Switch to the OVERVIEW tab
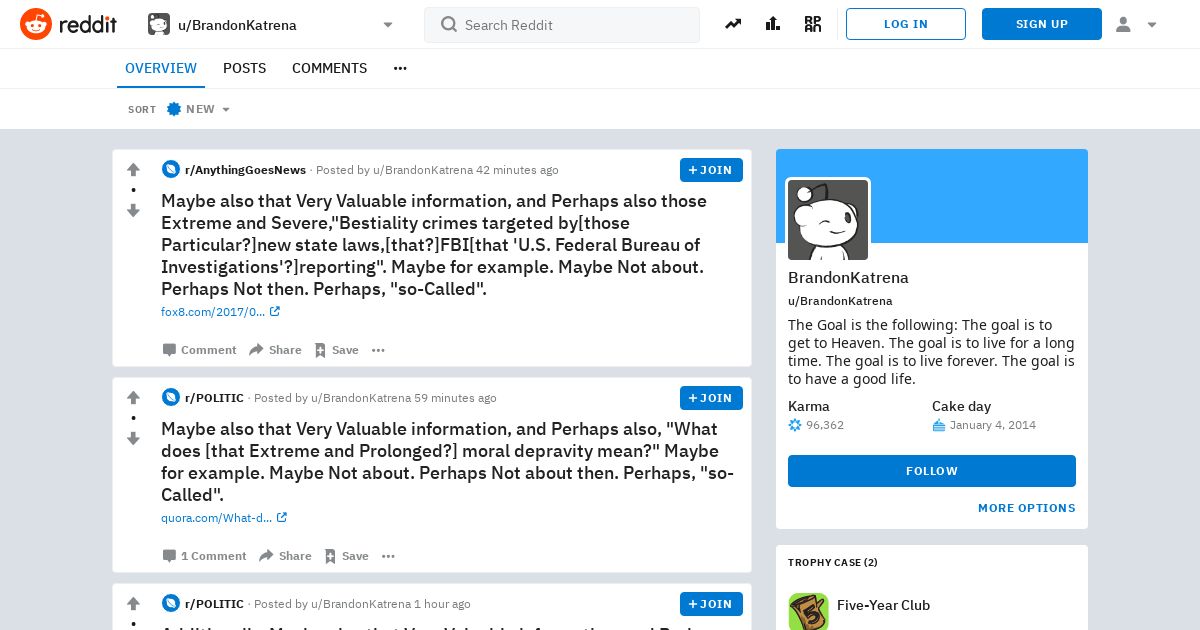The image size is (1200, 630). (x=161, y=68)
